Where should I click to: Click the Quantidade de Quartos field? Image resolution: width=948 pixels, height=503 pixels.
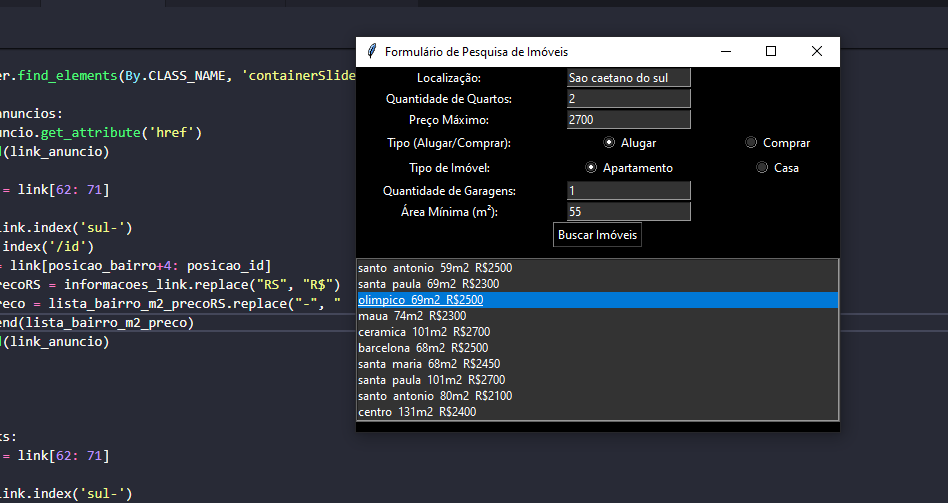tap(628, 99)
